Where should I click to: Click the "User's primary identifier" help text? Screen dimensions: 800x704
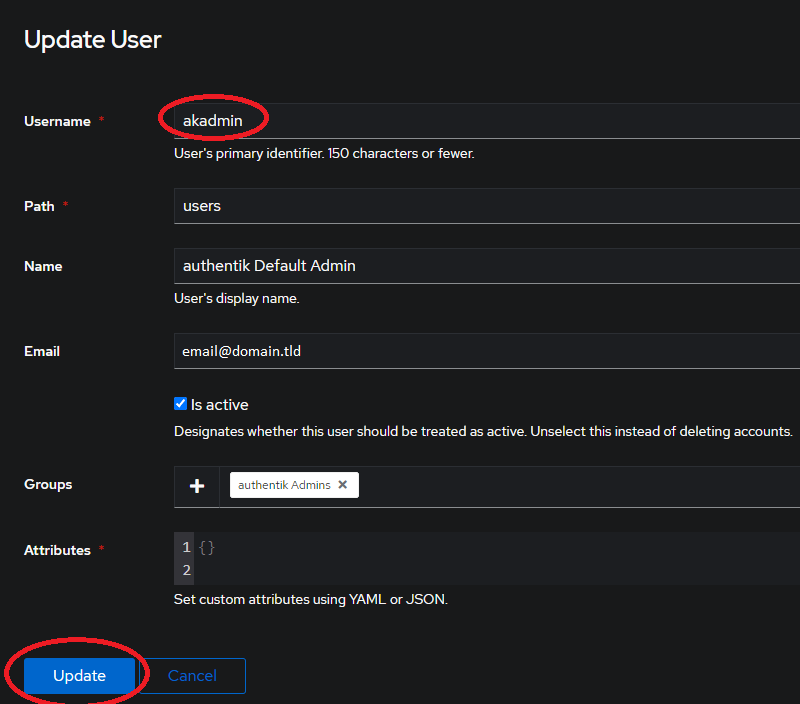click(x=324, y=154)
